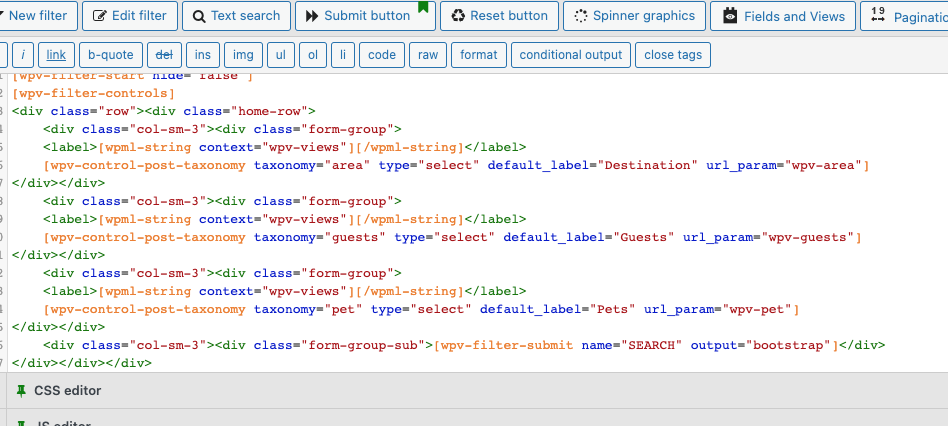Click "guests" taxonomy value in code
The height and width of the screenshot is (426, 948).
pyautogui.click(x=355, y=237)
